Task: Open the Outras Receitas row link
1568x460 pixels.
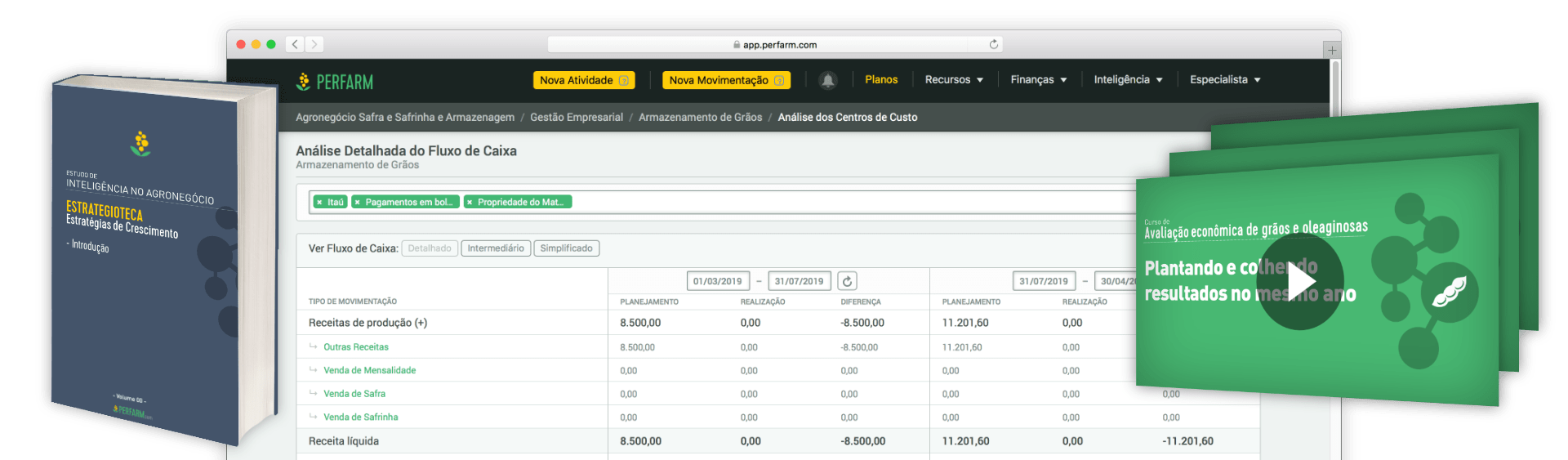Action: 356,347
